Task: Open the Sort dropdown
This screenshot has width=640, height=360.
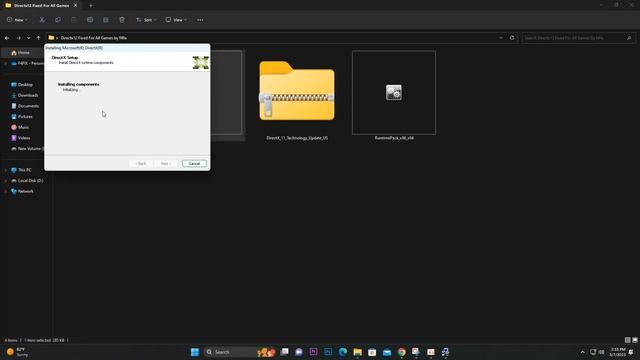Action: point(146,20)
